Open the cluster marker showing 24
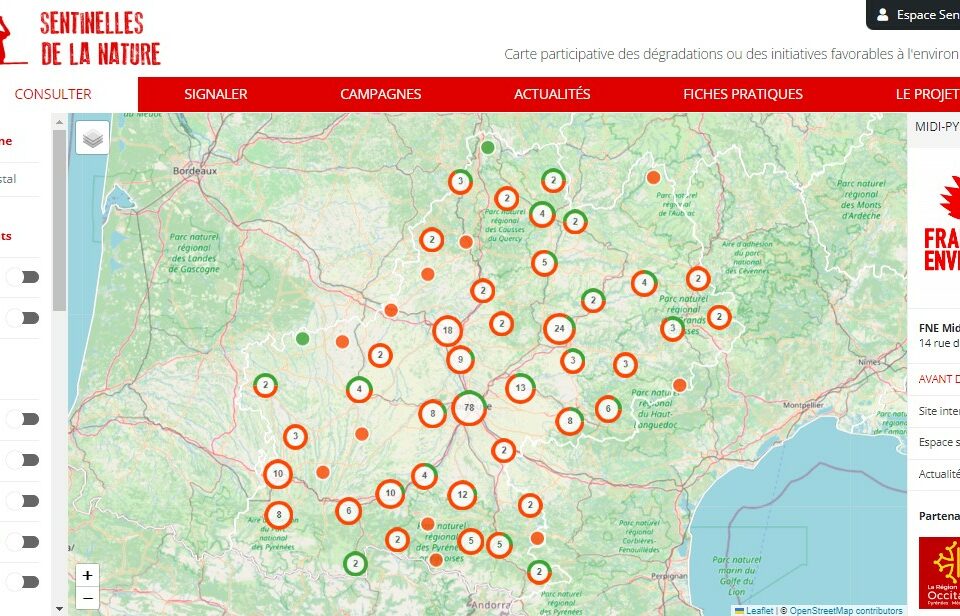 pos(559,328)
